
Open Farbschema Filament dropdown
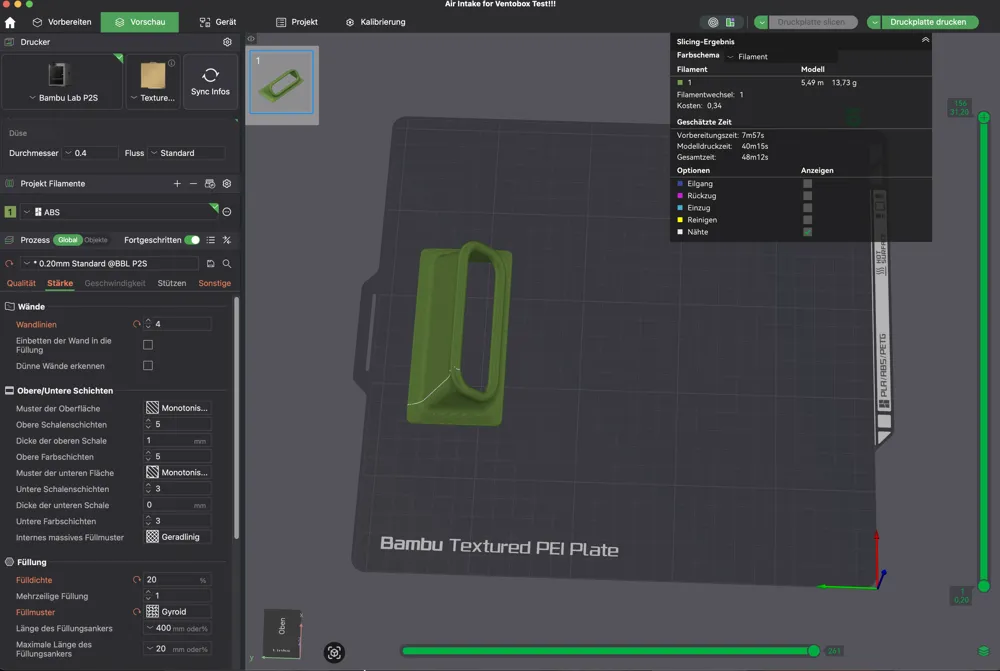pyautogui.click(x=782, y=57)
